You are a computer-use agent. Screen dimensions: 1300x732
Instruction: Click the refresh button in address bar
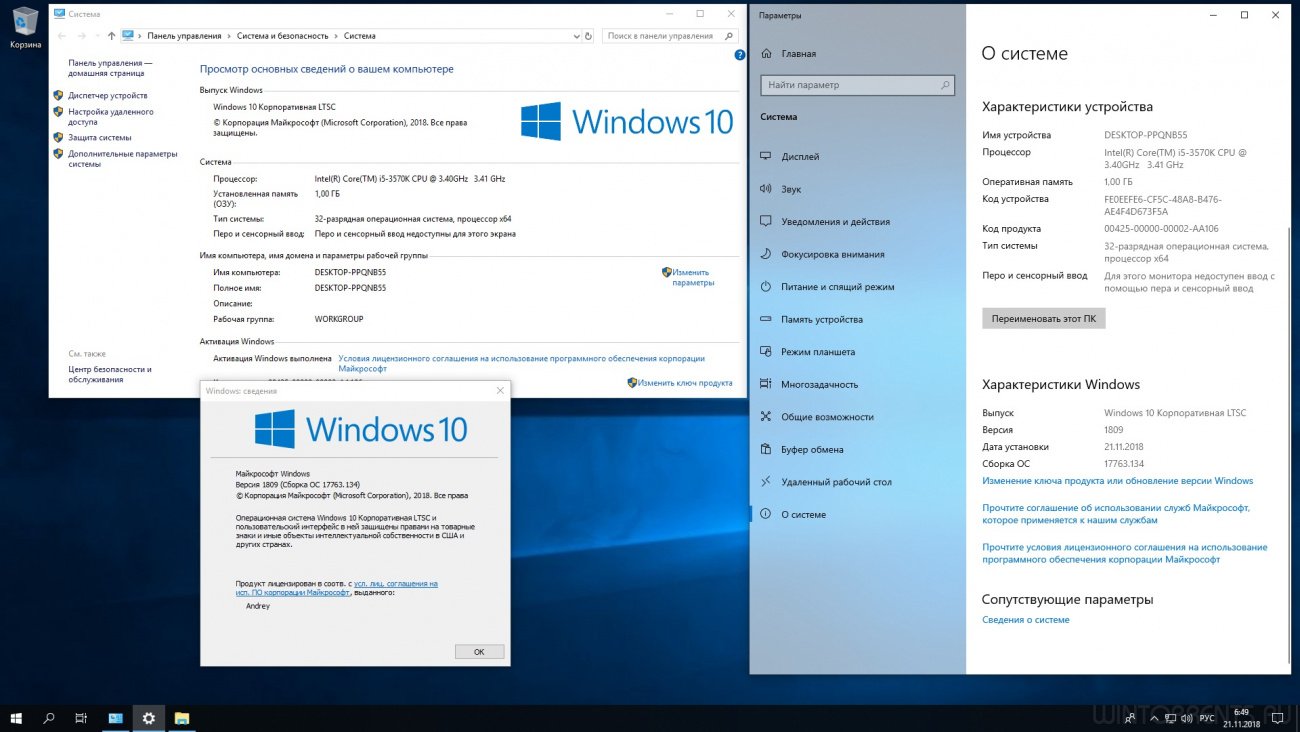click(587, 36)
